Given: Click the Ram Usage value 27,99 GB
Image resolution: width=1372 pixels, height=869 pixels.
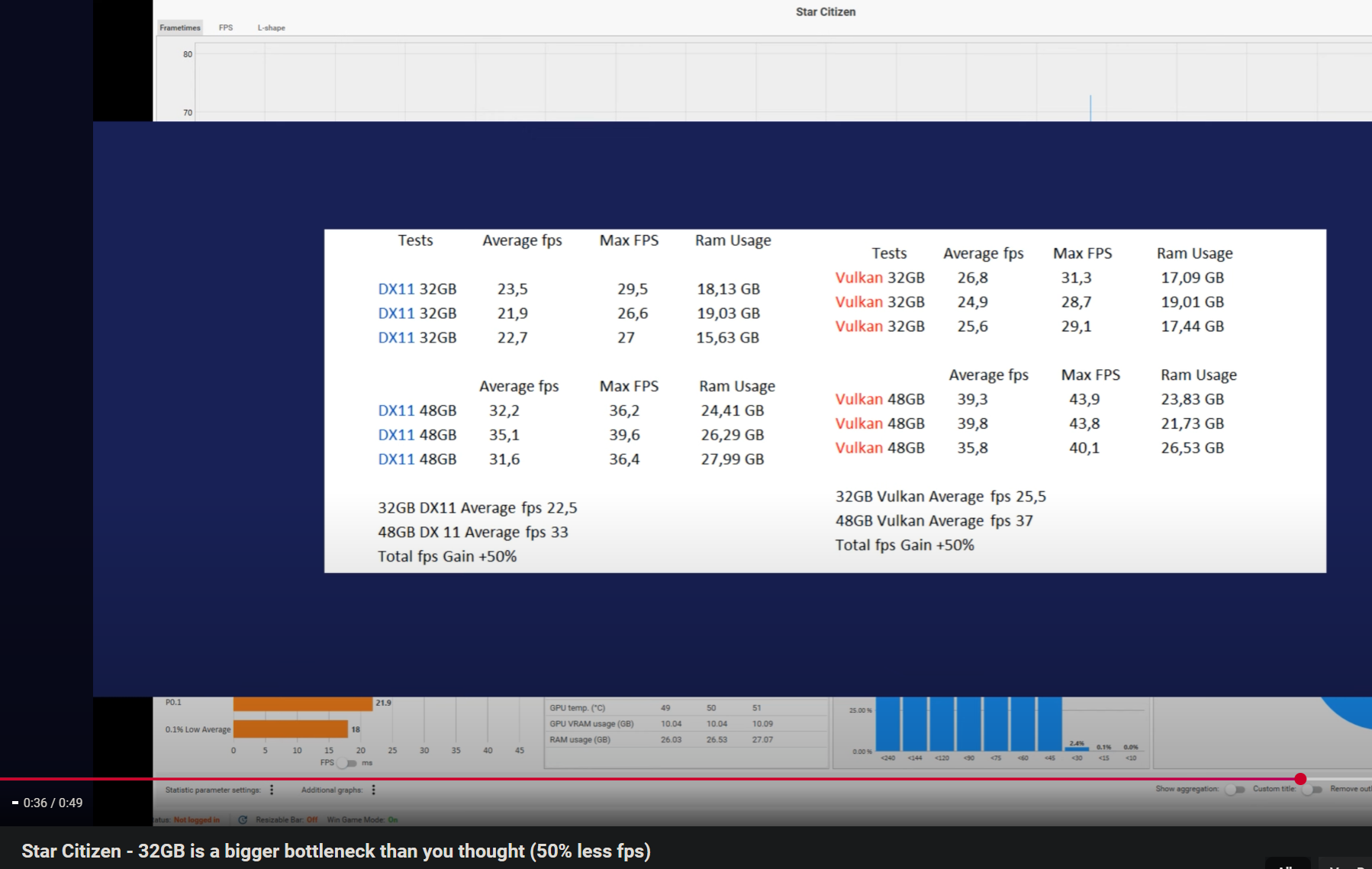Looking at the screenshot, I should (733, 459).
